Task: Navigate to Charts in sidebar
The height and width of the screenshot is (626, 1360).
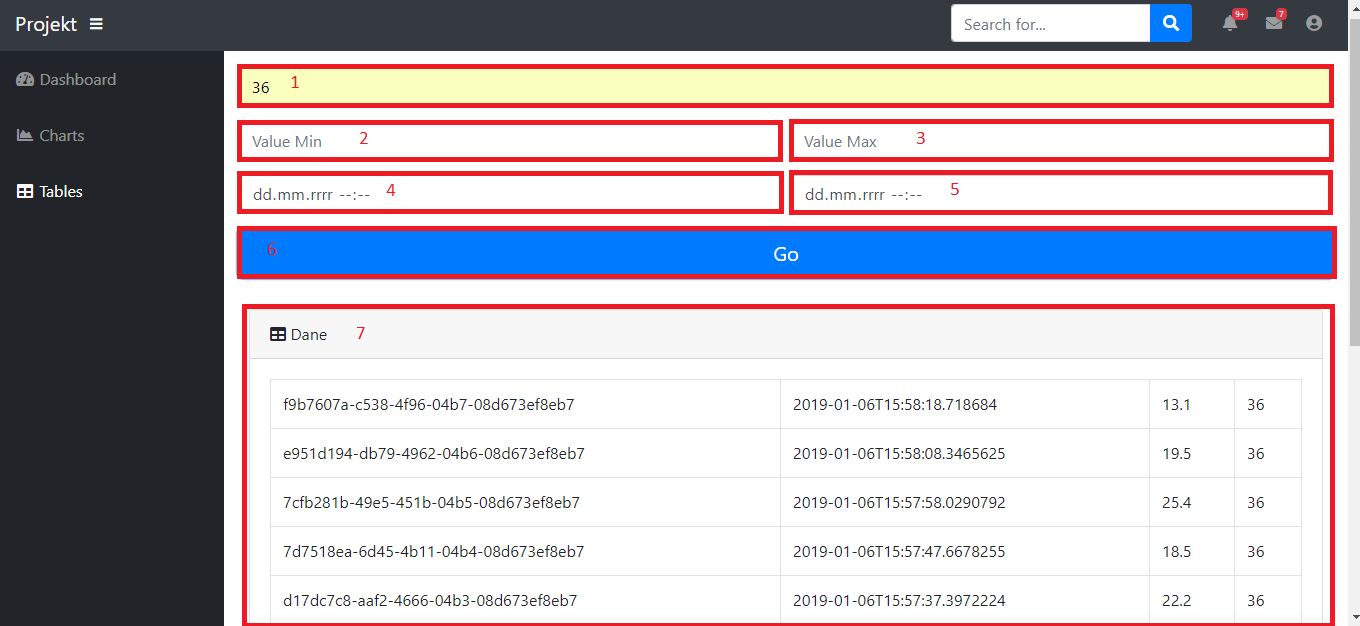Action: (x=62, y=136)
